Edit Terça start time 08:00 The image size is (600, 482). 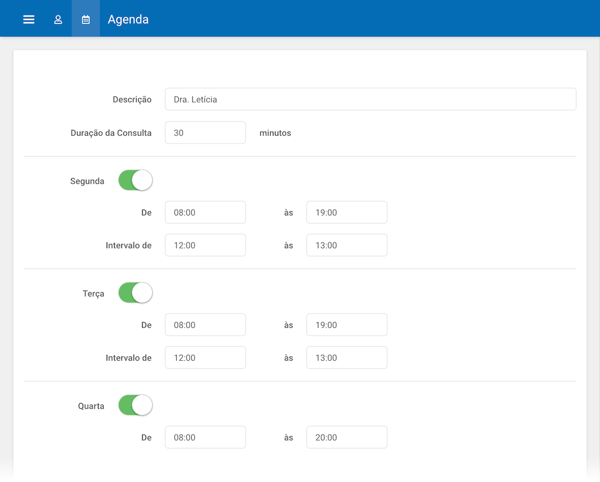[205, 325]
